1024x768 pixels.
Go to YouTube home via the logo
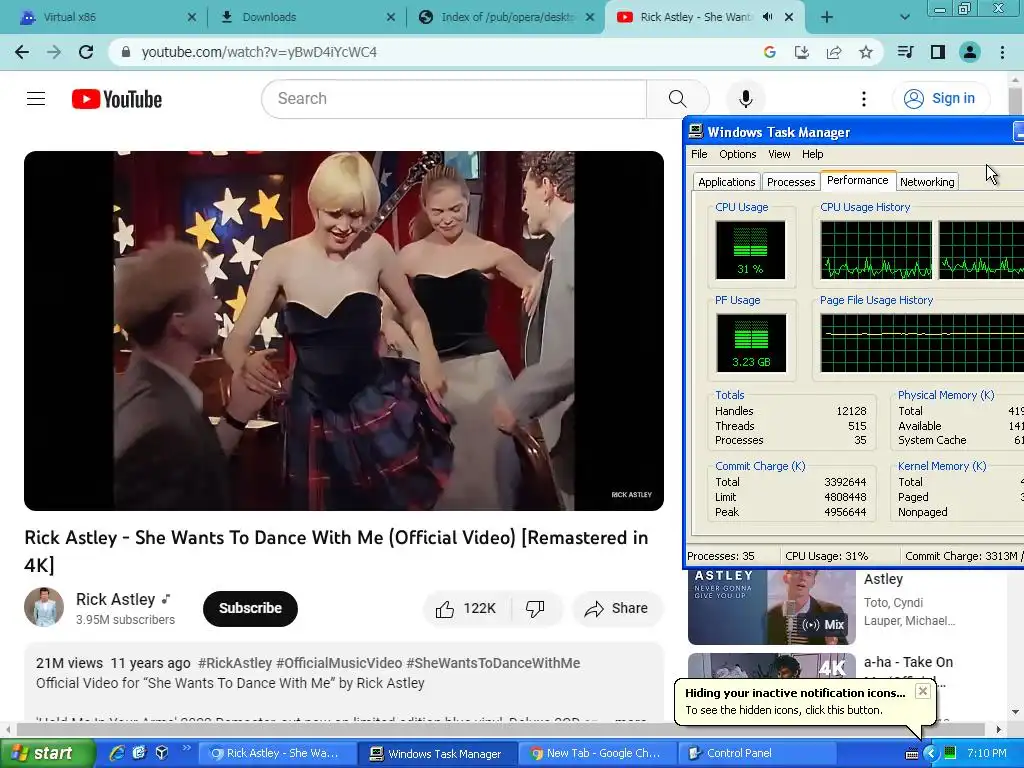(117, 99)
